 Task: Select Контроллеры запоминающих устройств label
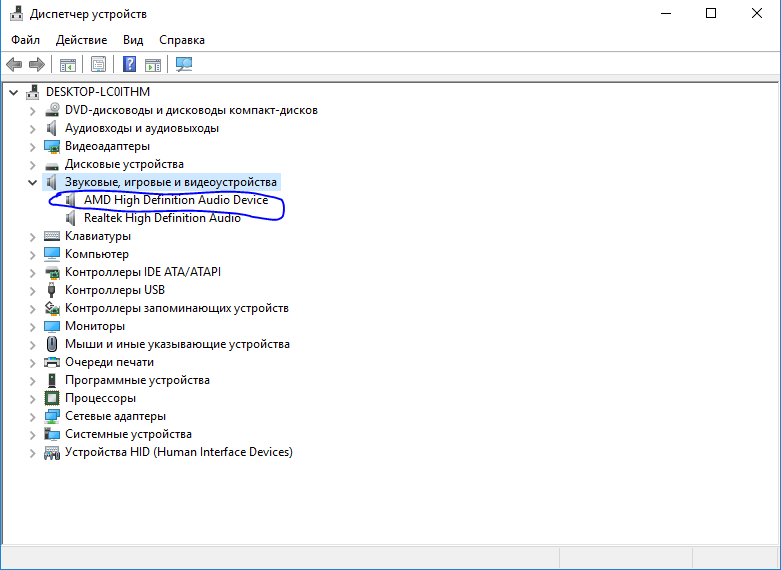[177, 308]
